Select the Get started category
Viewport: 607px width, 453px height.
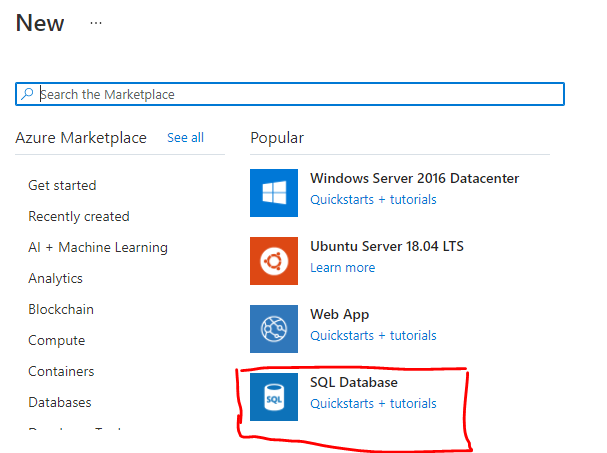[62, 185]
